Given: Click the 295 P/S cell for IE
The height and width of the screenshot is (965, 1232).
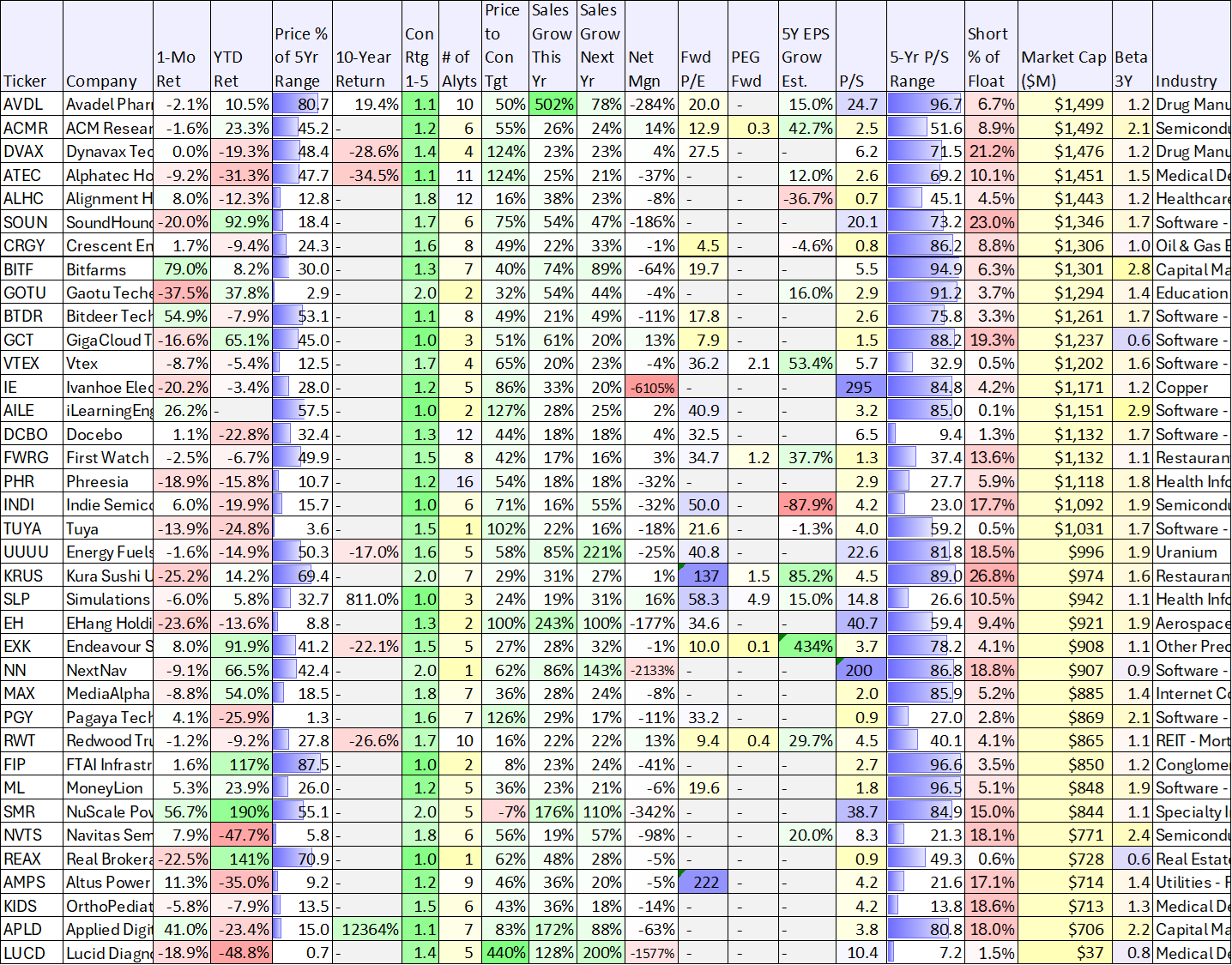Looking at the screenshot, I should [861, 388].
